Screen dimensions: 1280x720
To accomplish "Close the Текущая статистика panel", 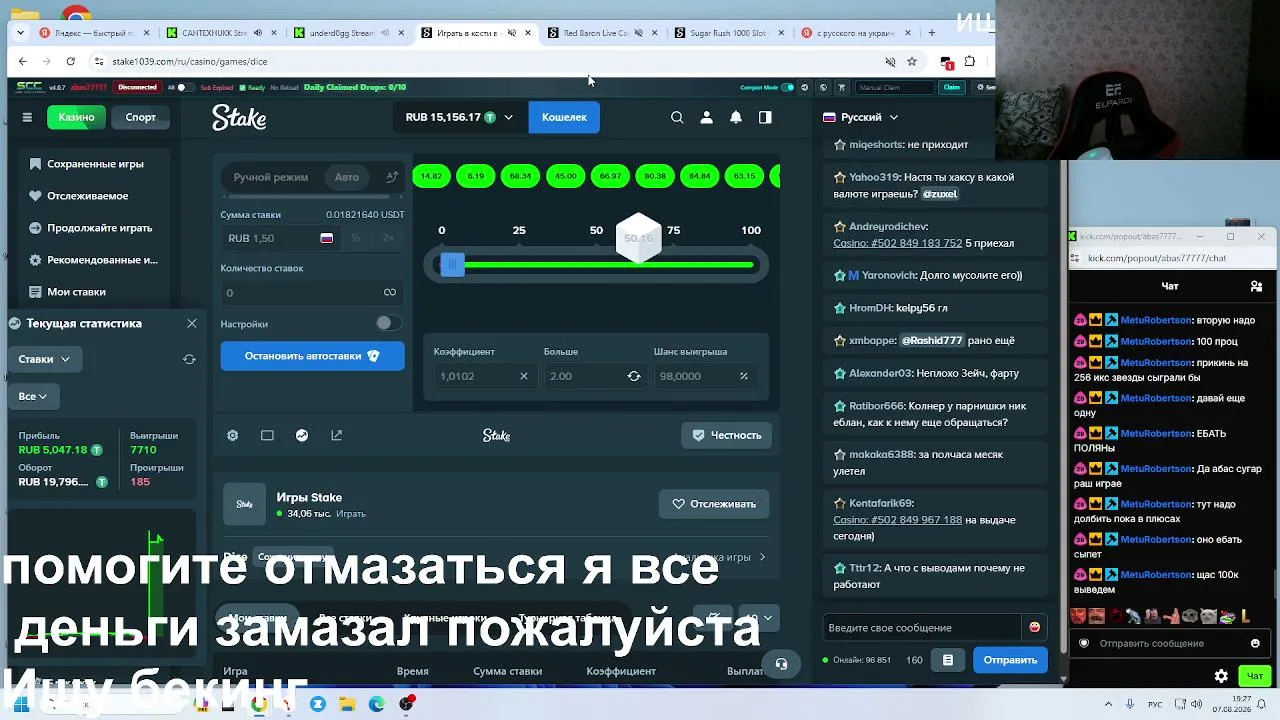I will pyautogui.click(x=192, y=323).
